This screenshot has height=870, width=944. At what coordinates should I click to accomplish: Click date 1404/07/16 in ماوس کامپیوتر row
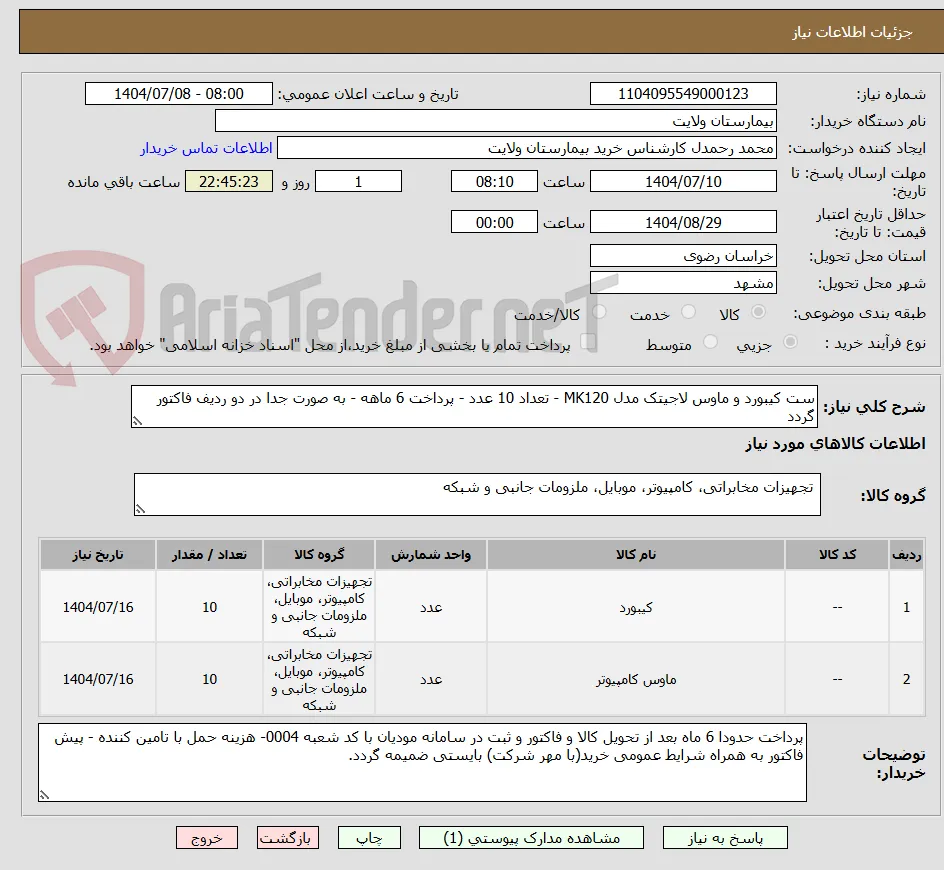tap(98, 679)
